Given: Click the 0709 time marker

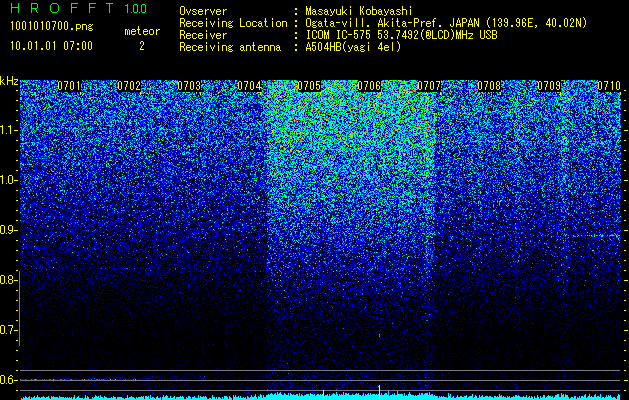Looking at the screenshot, I should [x=549, y=86].
